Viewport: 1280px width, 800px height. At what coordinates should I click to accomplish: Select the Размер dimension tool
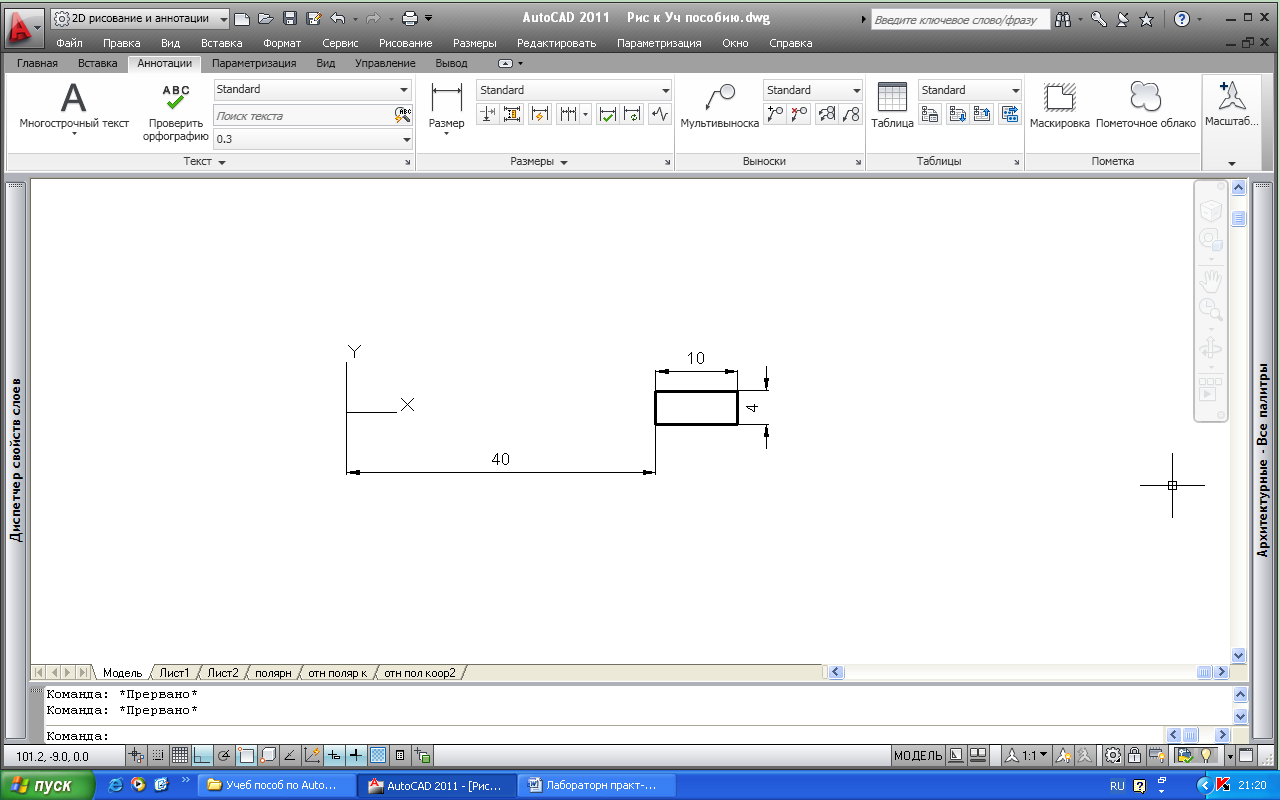446,108
